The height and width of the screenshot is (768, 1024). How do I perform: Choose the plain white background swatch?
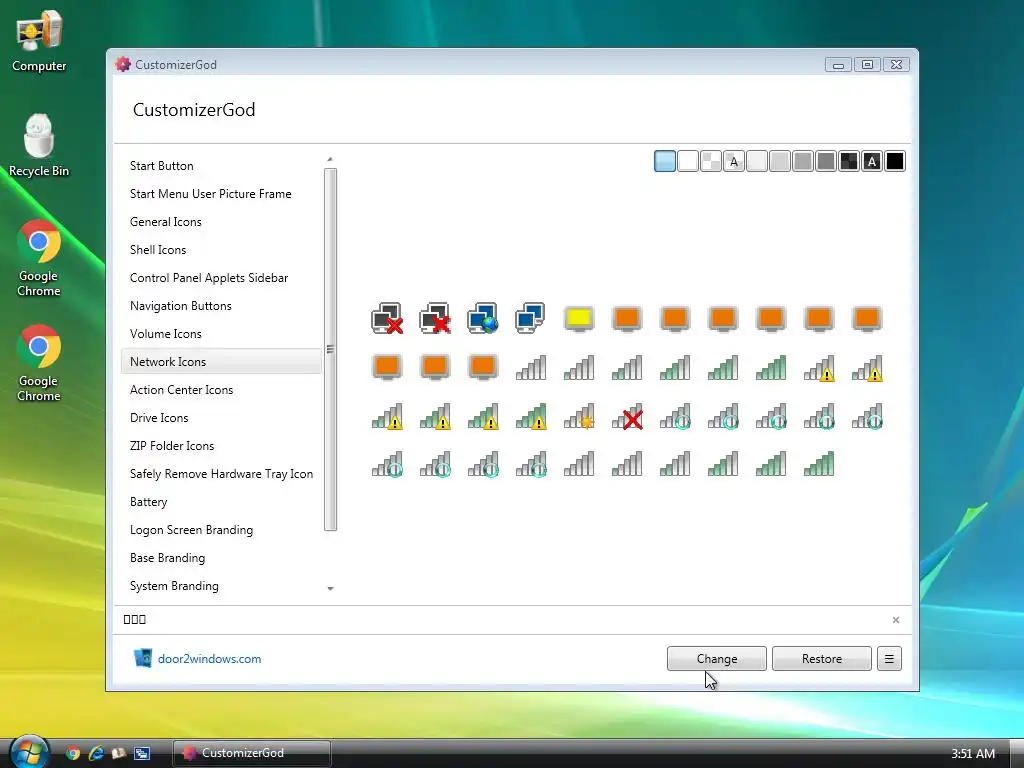click(688, 161)
